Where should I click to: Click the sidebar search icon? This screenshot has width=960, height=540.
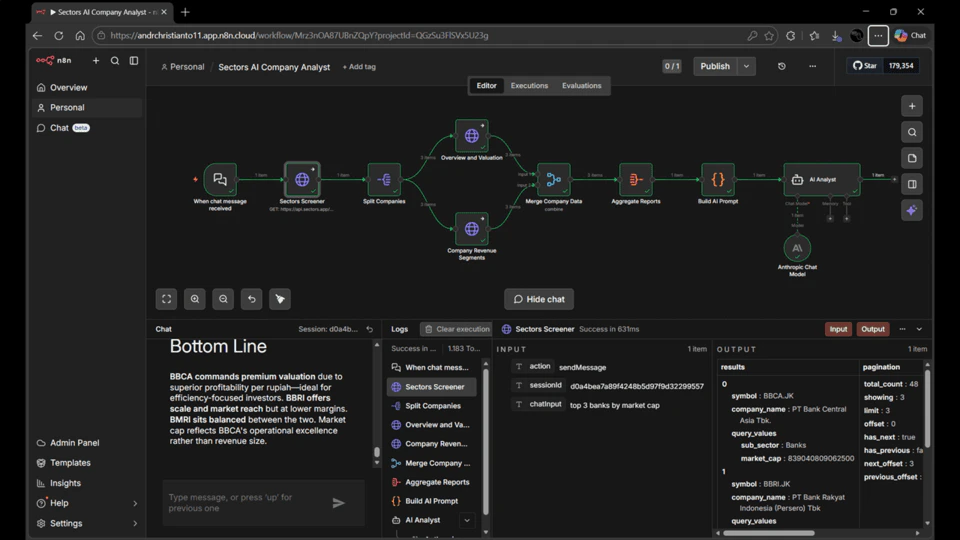point(114,61)
